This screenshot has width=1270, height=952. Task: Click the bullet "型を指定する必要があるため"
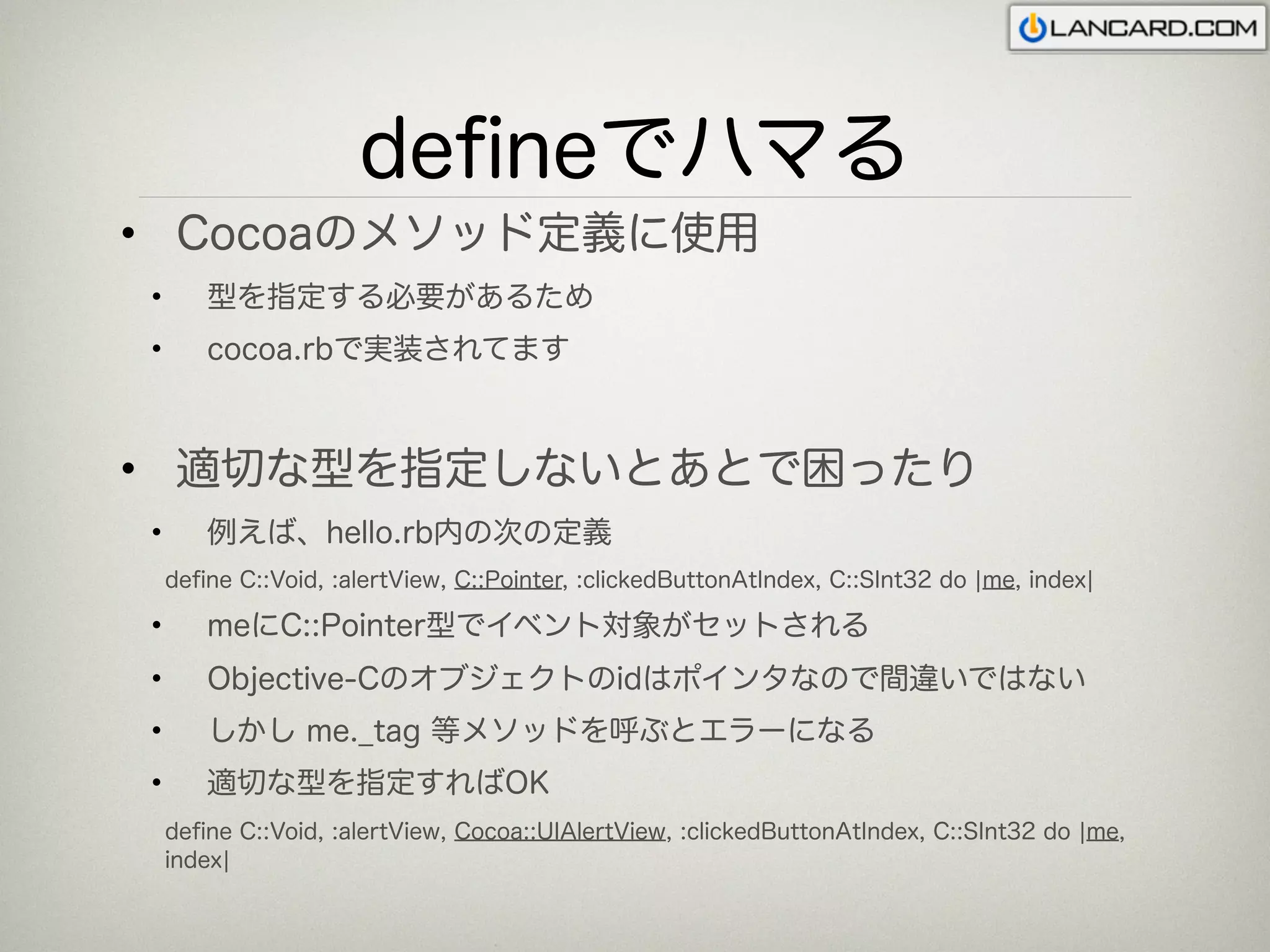point(400,296)
